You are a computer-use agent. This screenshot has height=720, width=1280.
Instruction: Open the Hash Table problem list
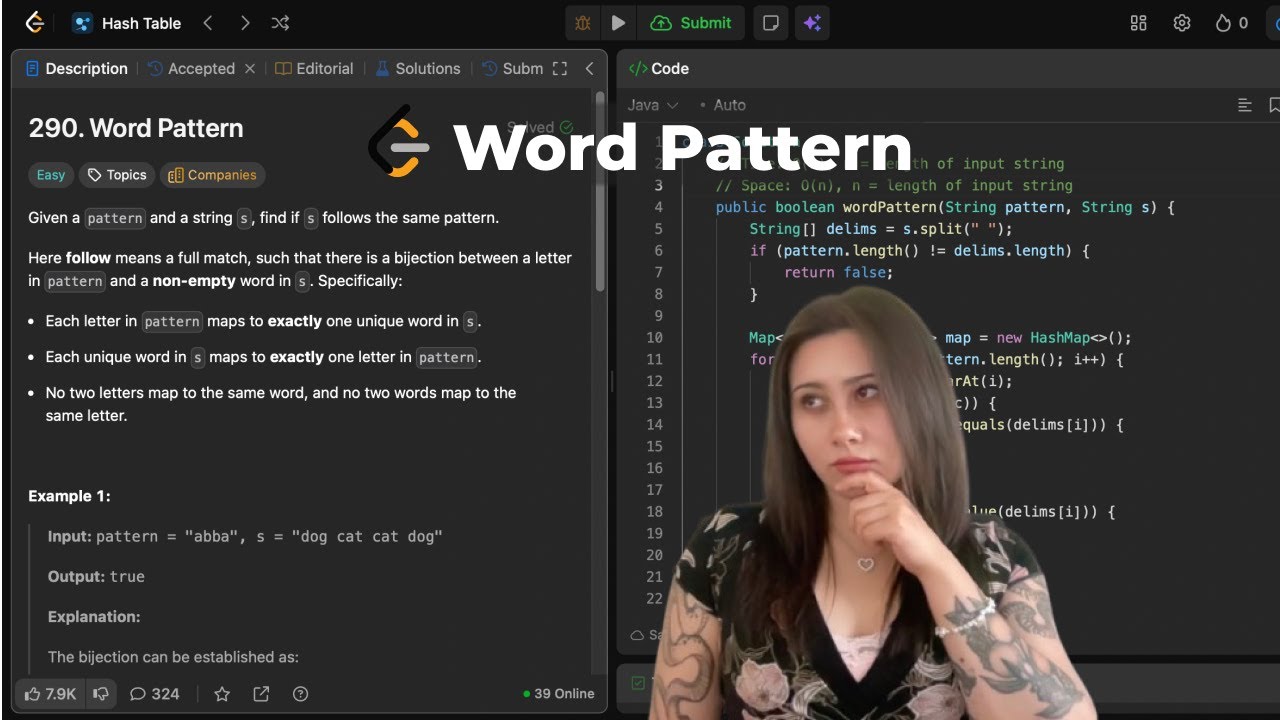[127, 23]
